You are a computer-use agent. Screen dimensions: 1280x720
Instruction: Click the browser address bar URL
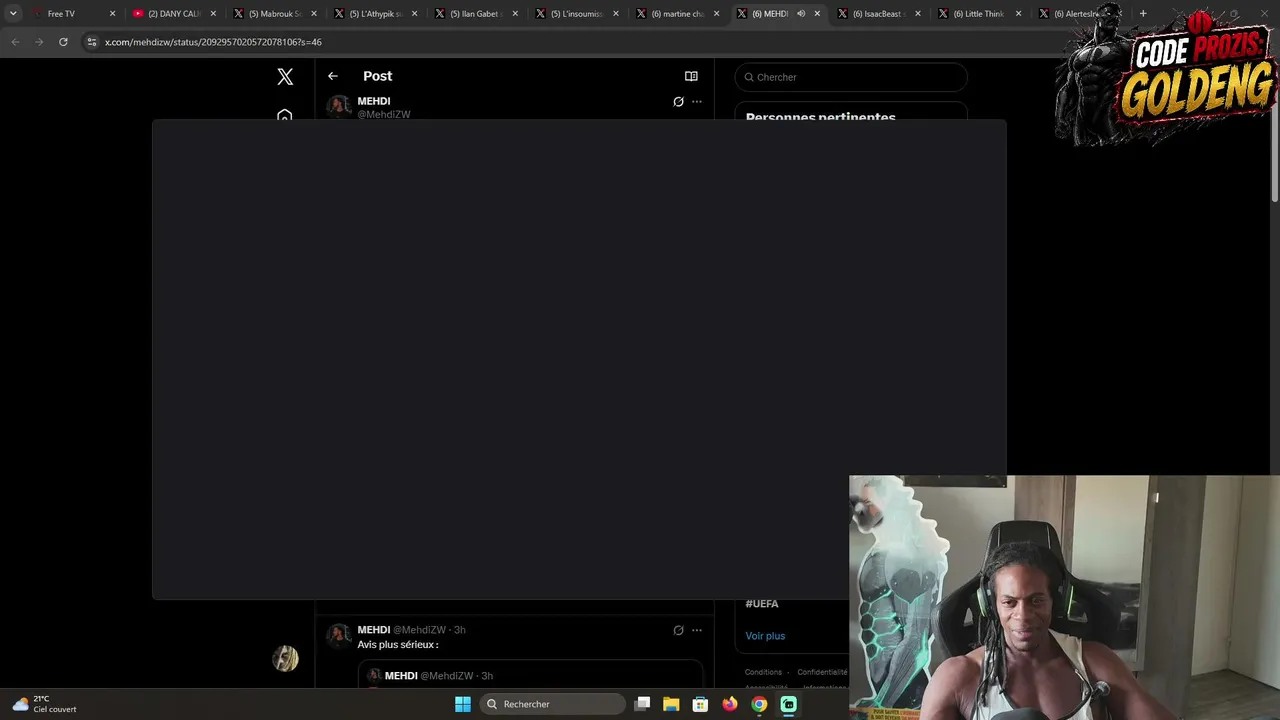click(x=213, y=42)
